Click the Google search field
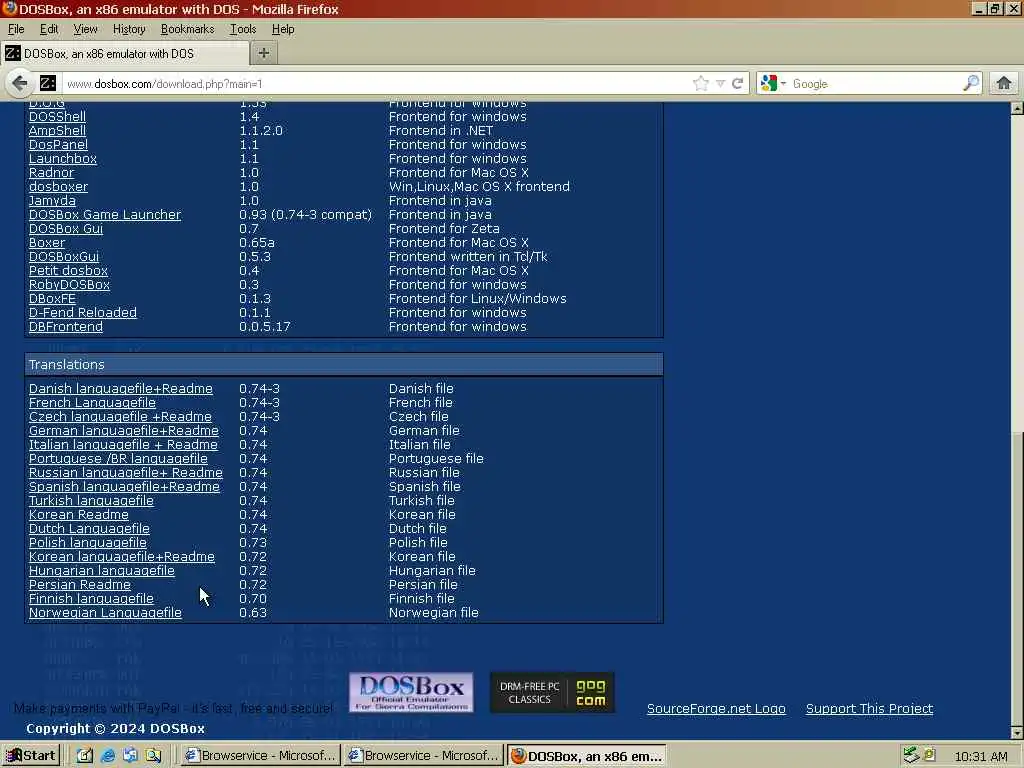 click(x=875, y=84)
